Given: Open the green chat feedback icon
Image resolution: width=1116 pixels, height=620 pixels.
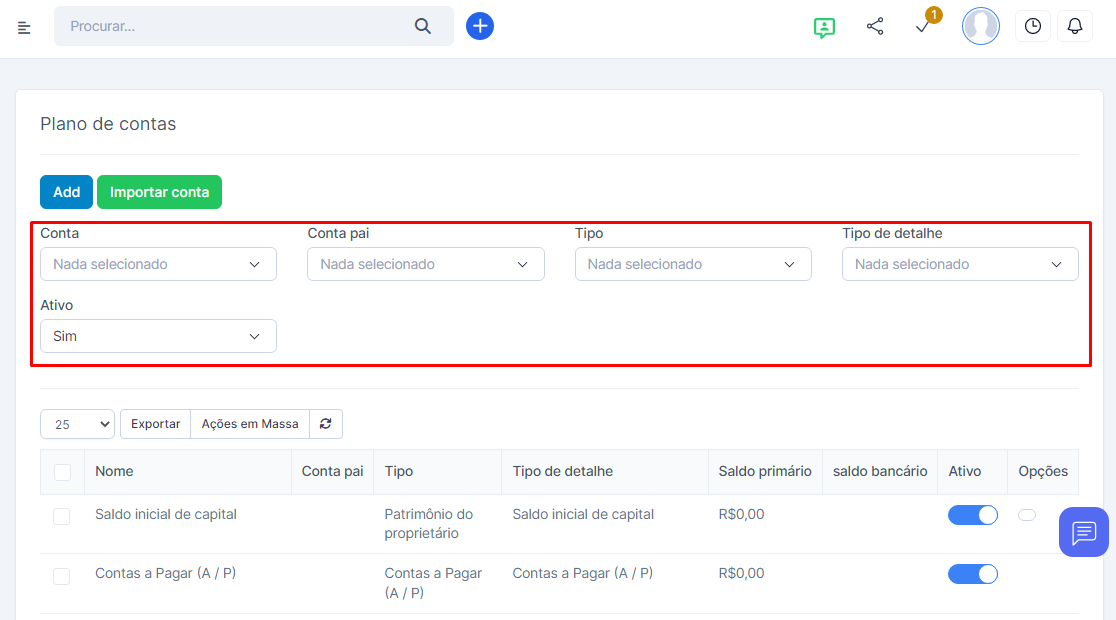Looking at the screenshot, I should click(x=824, y=27).
